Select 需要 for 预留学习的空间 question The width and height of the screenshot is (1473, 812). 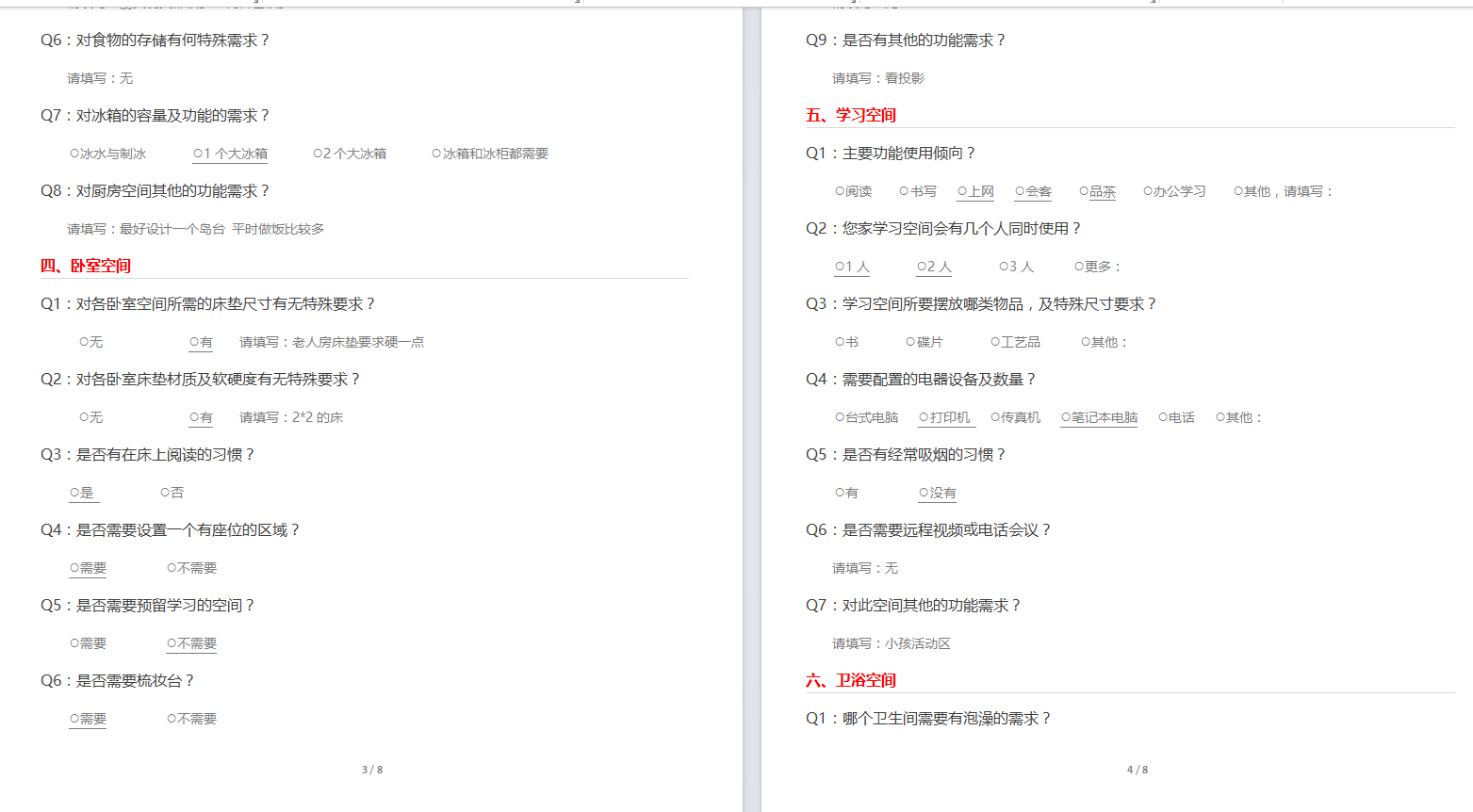click(88, 643)
